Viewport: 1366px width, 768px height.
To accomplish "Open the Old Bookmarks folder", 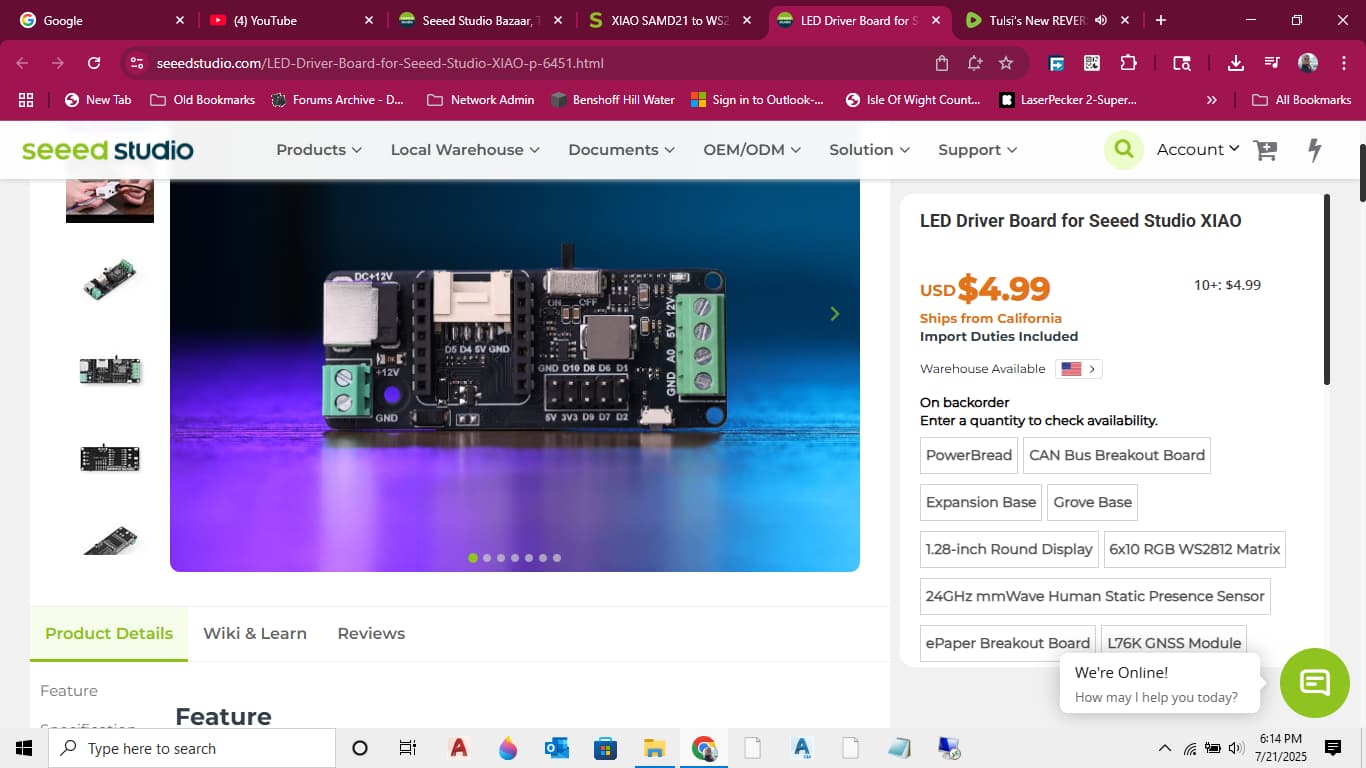I will point(202,100).
